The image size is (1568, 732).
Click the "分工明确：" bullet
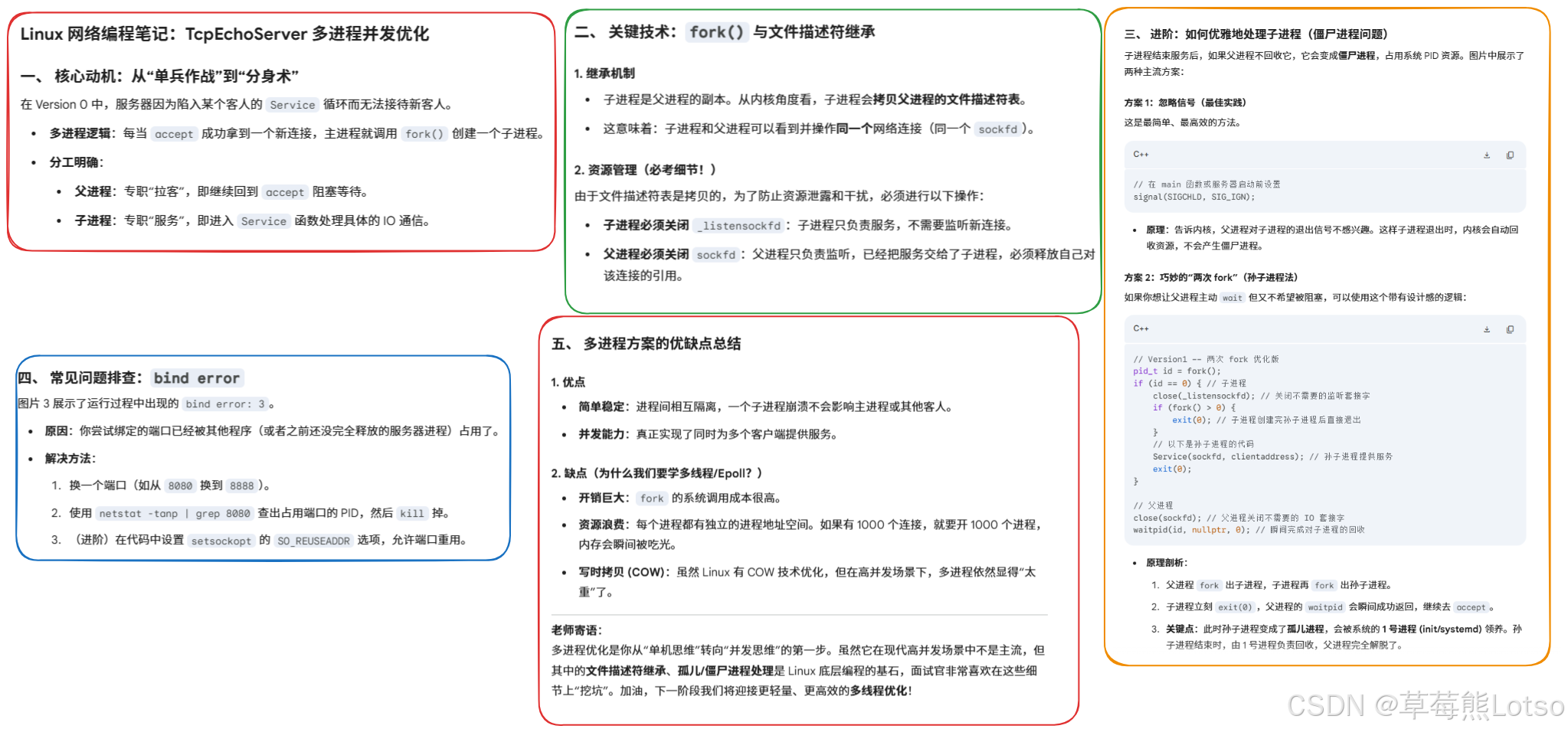77,162
